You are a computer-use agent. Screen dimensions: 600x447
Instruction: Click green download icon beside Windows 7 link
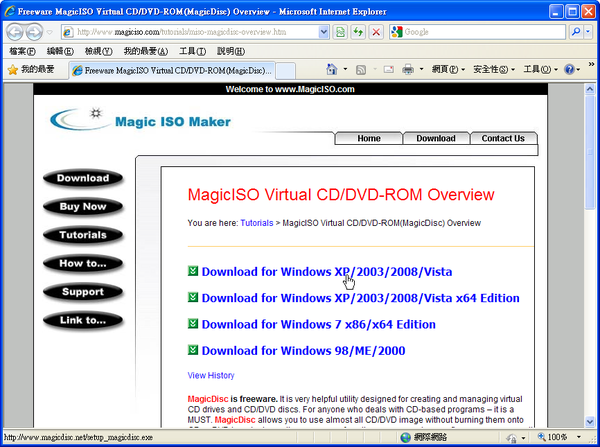[193, 324]
